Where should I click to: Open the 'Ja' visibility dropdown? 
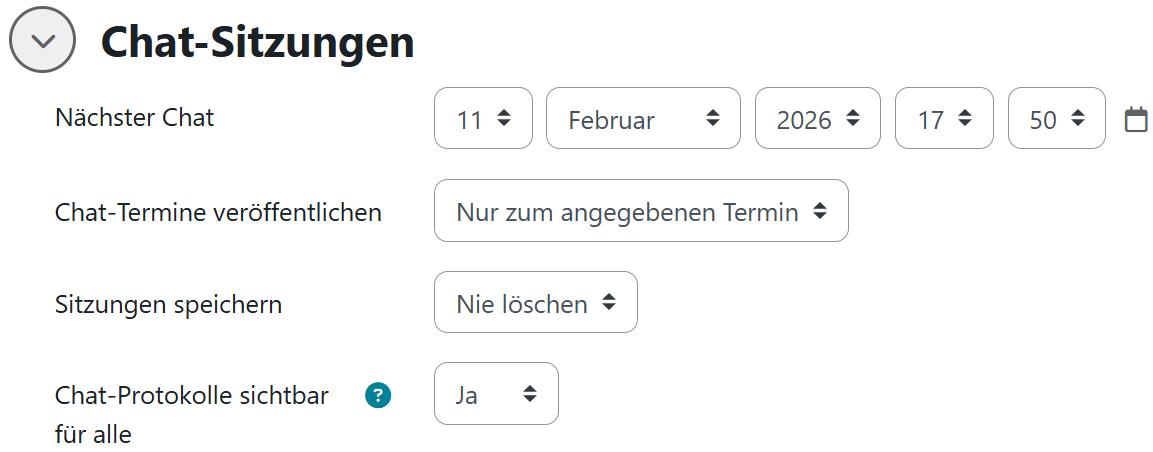[495, 394]
